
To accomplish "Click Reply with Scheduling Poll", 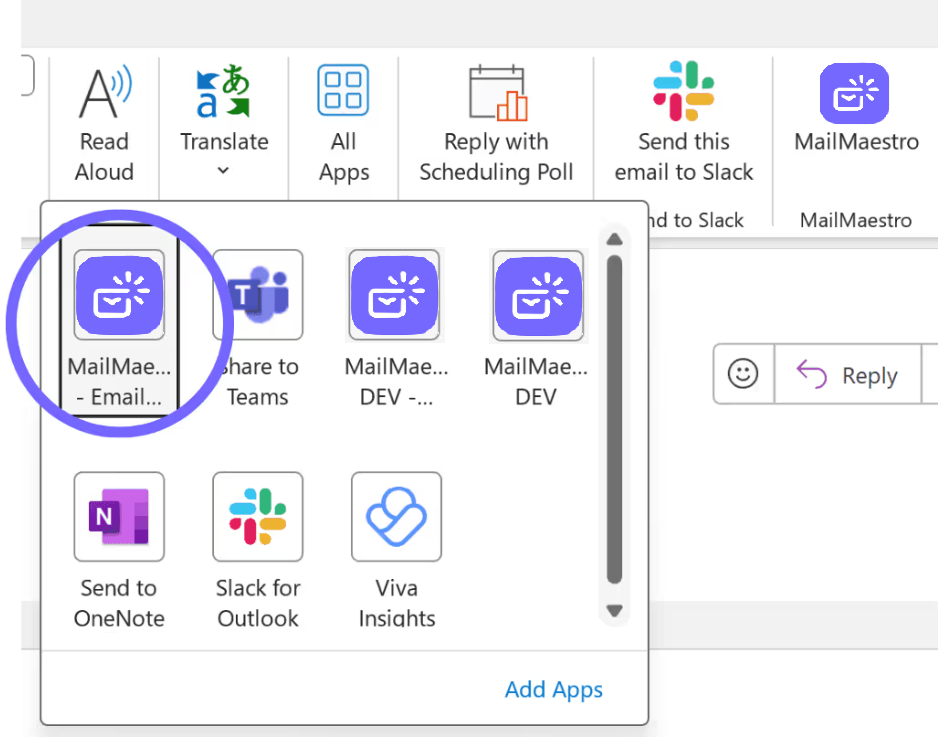I will point(496,124).
